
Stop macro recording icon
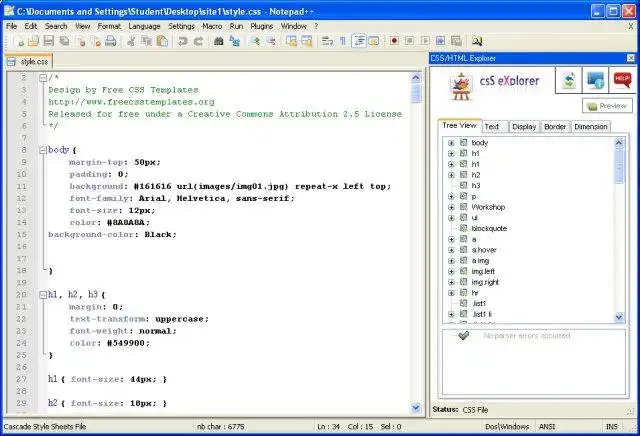(410, 41)
